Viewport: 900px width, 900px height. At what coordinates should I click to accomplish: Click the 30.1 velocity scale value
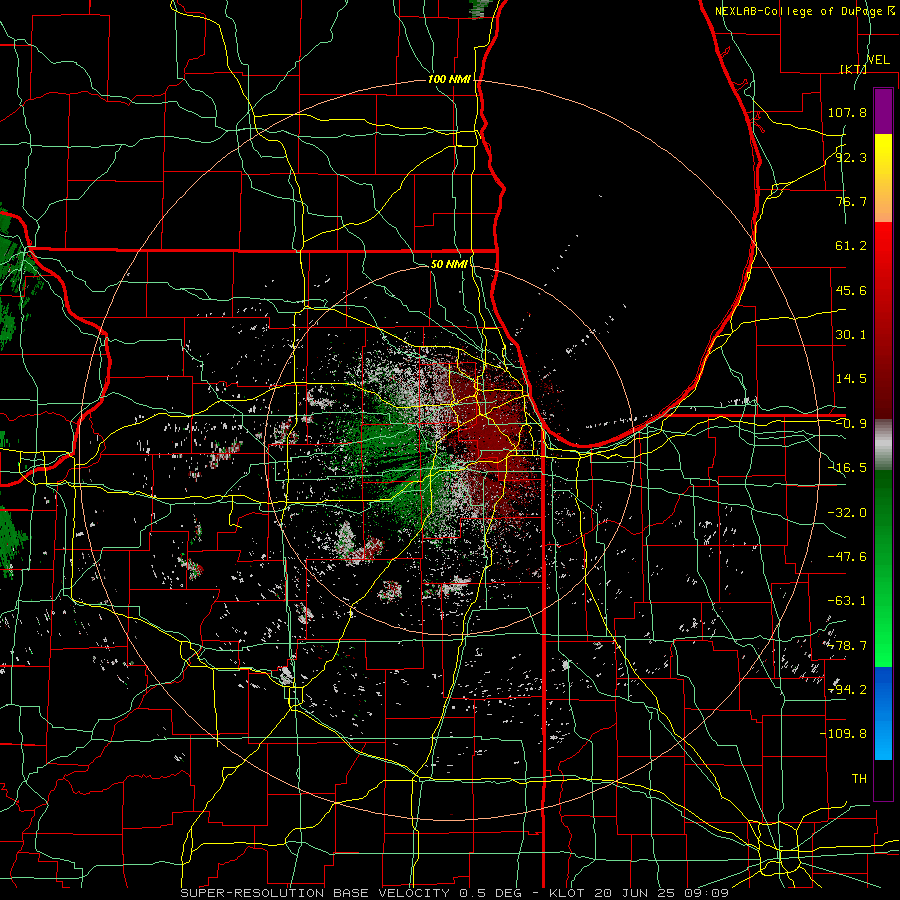pyautogui.click(x=851, y=335)
